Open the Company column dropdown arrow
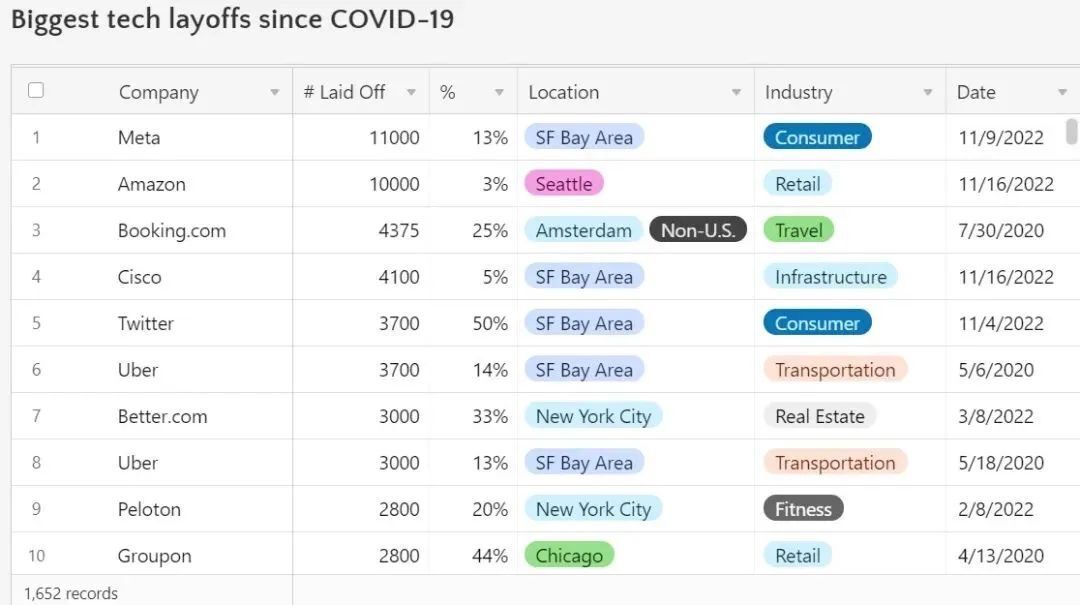The height and width of the screenshot is (605, 1080). [275, 92]
